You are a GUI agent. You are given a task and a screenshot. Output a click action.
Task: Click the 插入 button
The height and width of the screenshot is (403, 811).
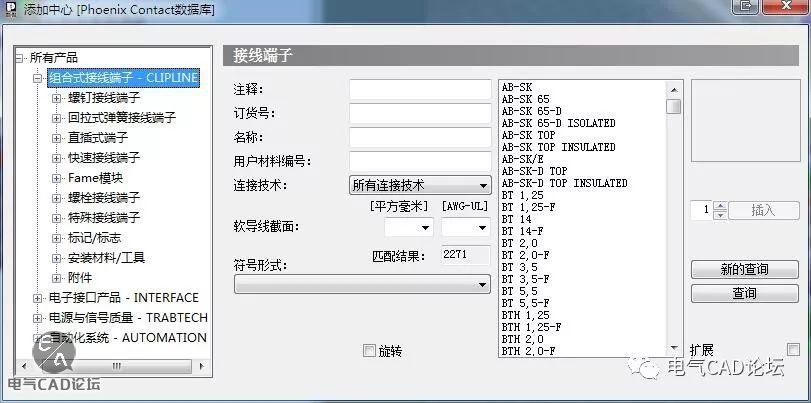coord(763,211)
